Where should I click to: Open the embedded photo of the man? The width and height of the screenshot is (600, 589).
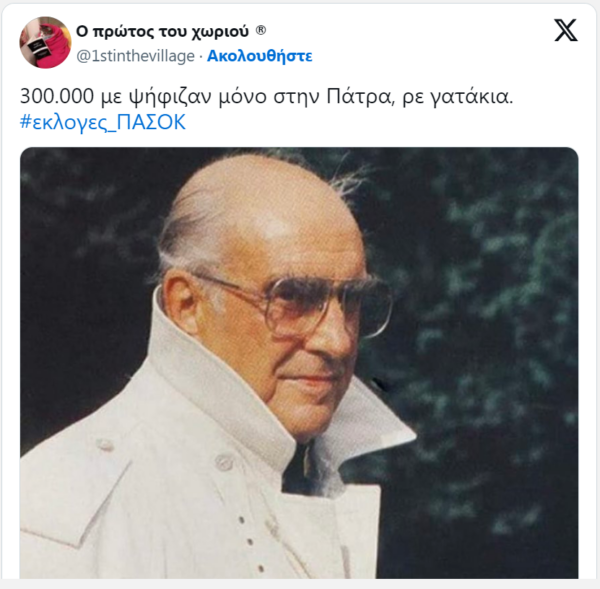coord(299,362)
